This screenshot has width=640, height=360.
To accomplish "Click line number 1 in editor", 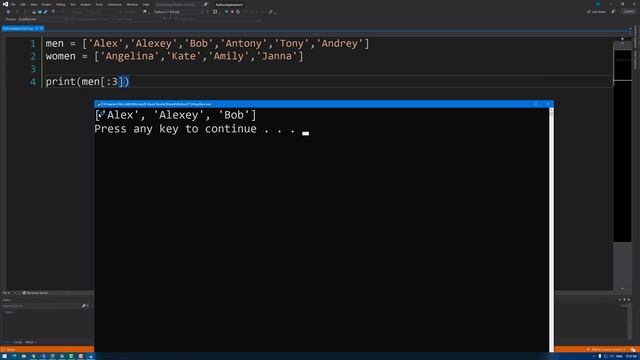I will tap(33, 43).
